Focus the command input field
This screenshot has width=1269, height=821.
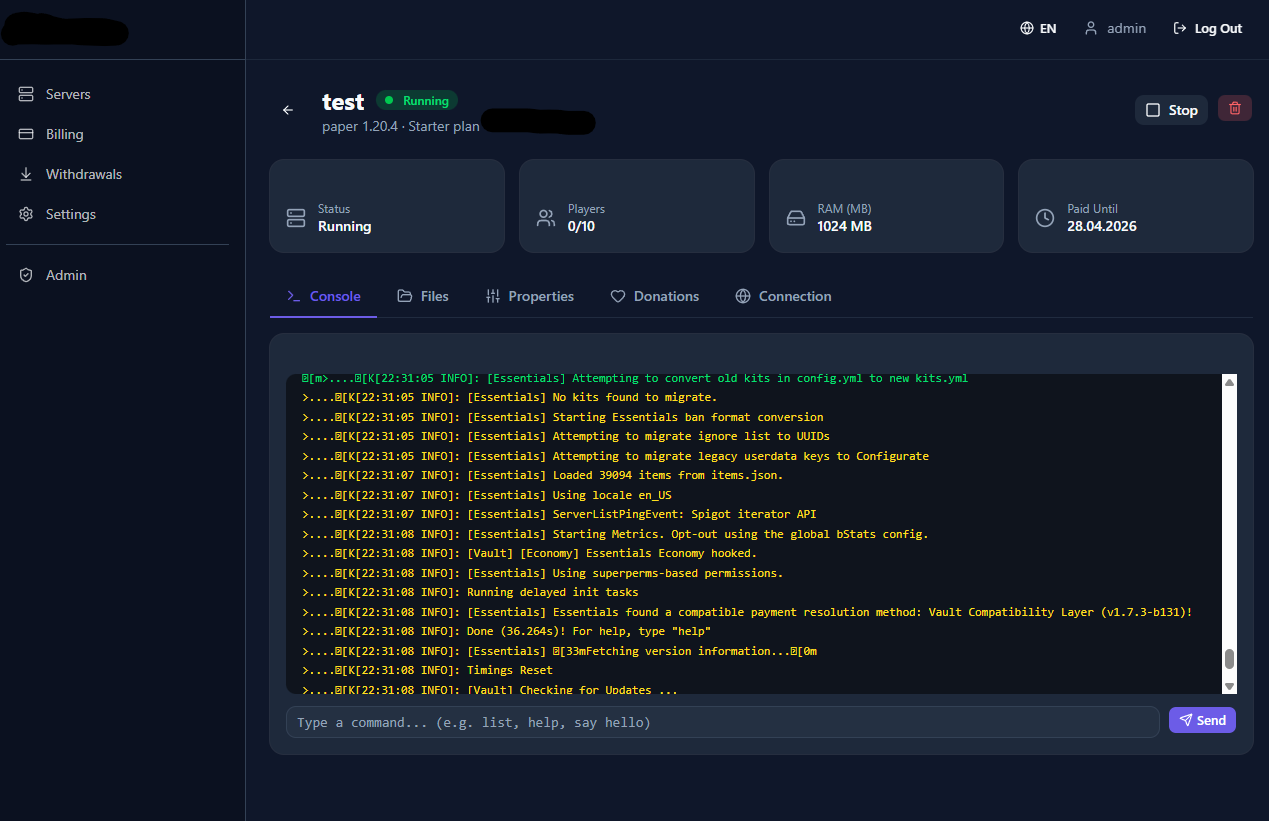click(x=722, y=722)
